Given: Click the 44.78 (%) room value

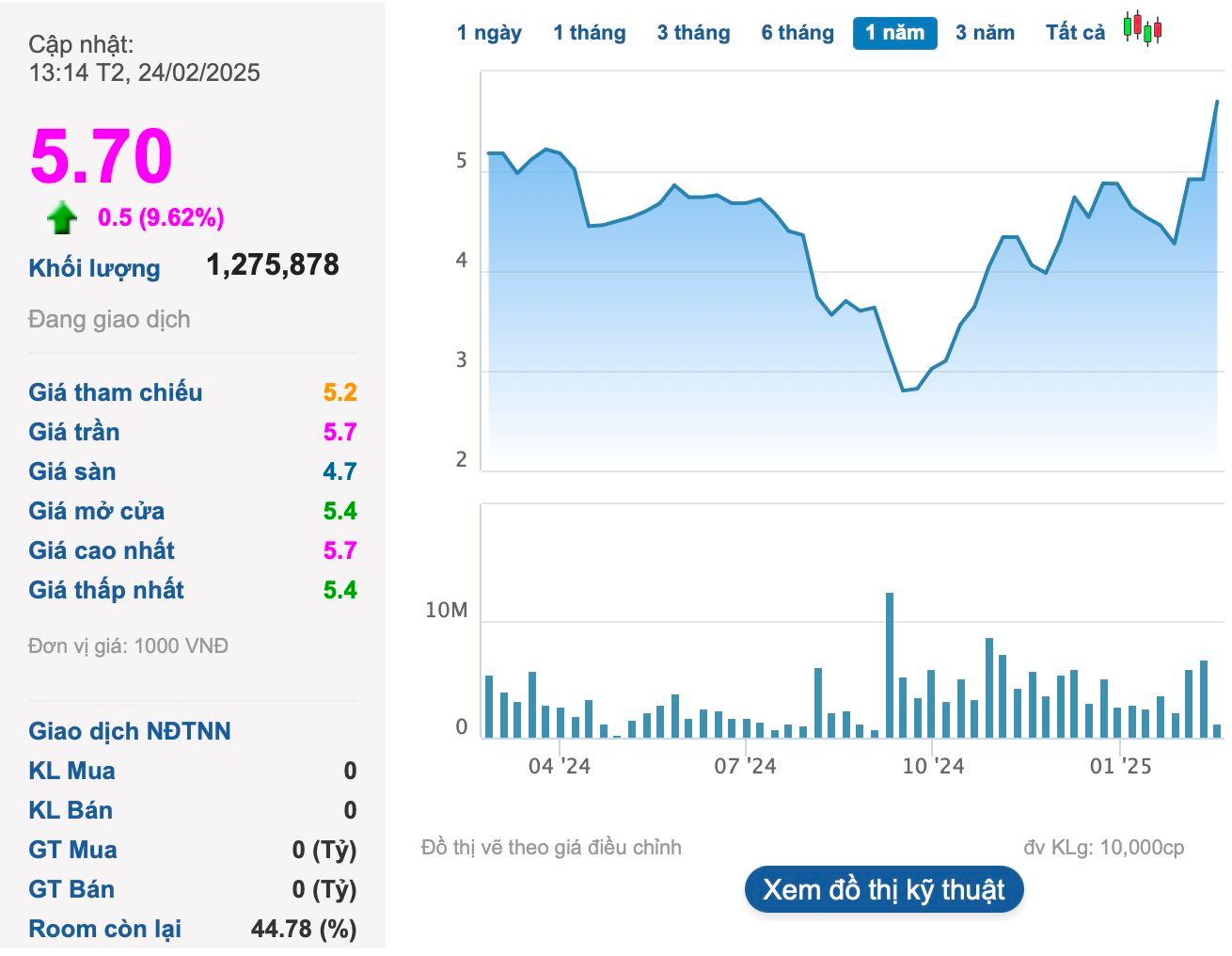Looking at the screenshot, I should point(304,929).
